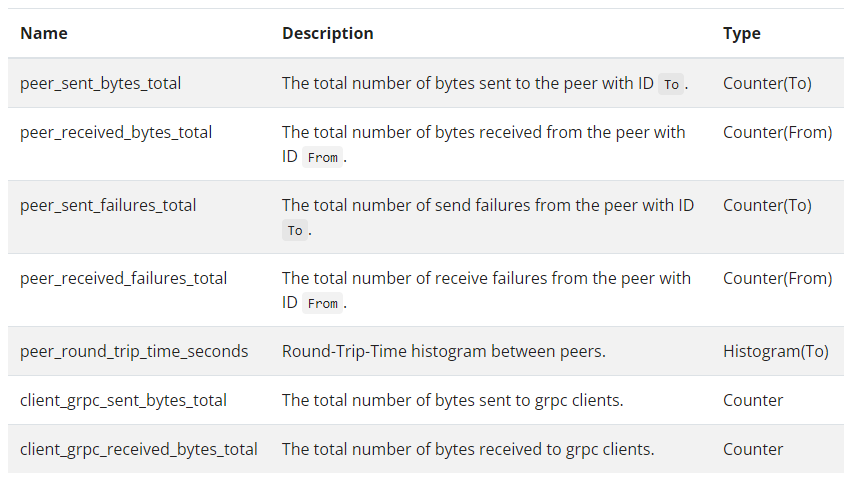Click the Round-Trip-Time histogram description text
This screenshot has height=480, width=851.
pyautogui.click(x=444, y=351)
